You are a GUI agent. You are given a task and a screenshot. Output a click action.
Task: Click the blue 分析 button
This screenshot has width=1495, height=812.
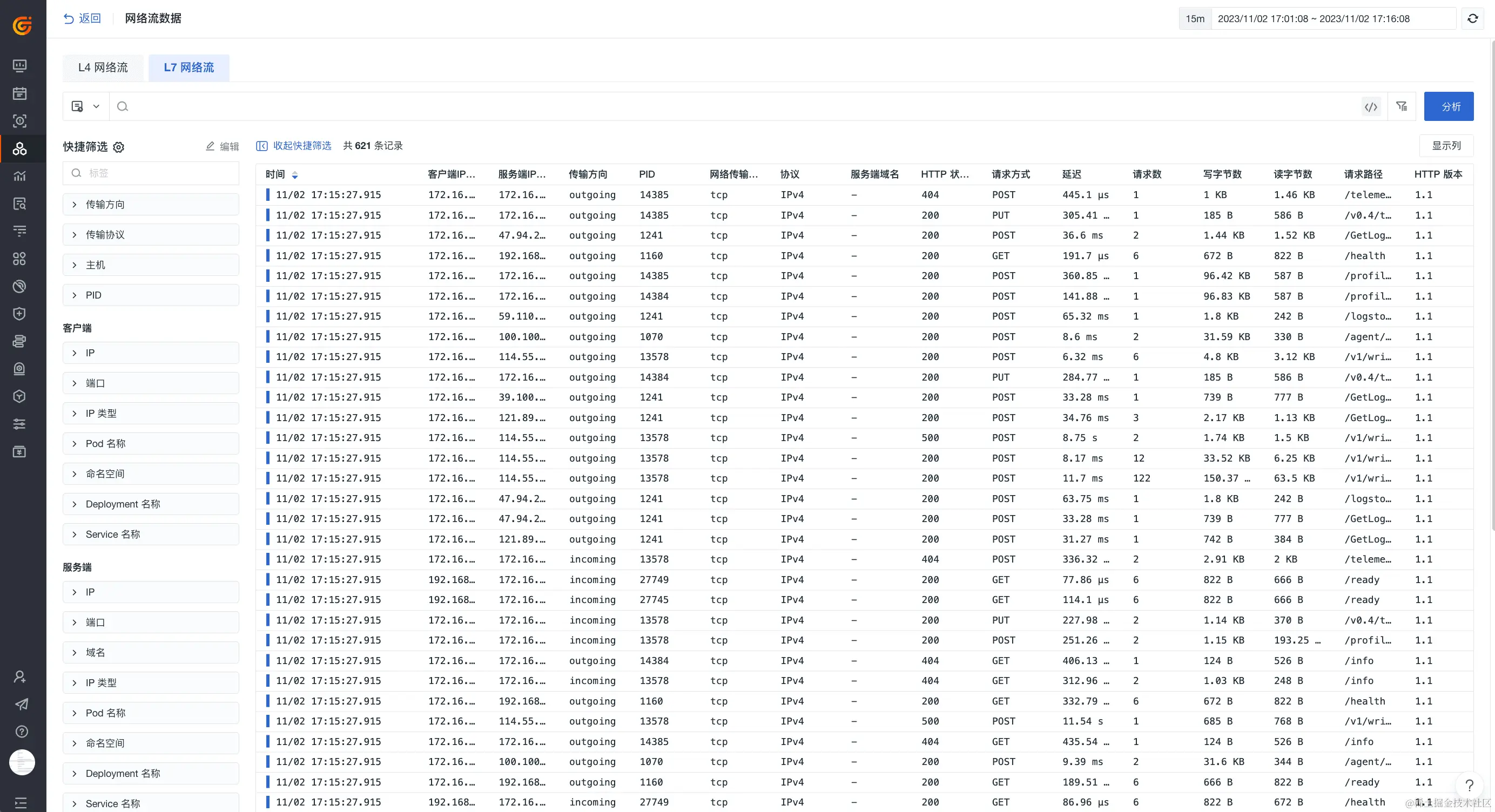(1449, 107)
